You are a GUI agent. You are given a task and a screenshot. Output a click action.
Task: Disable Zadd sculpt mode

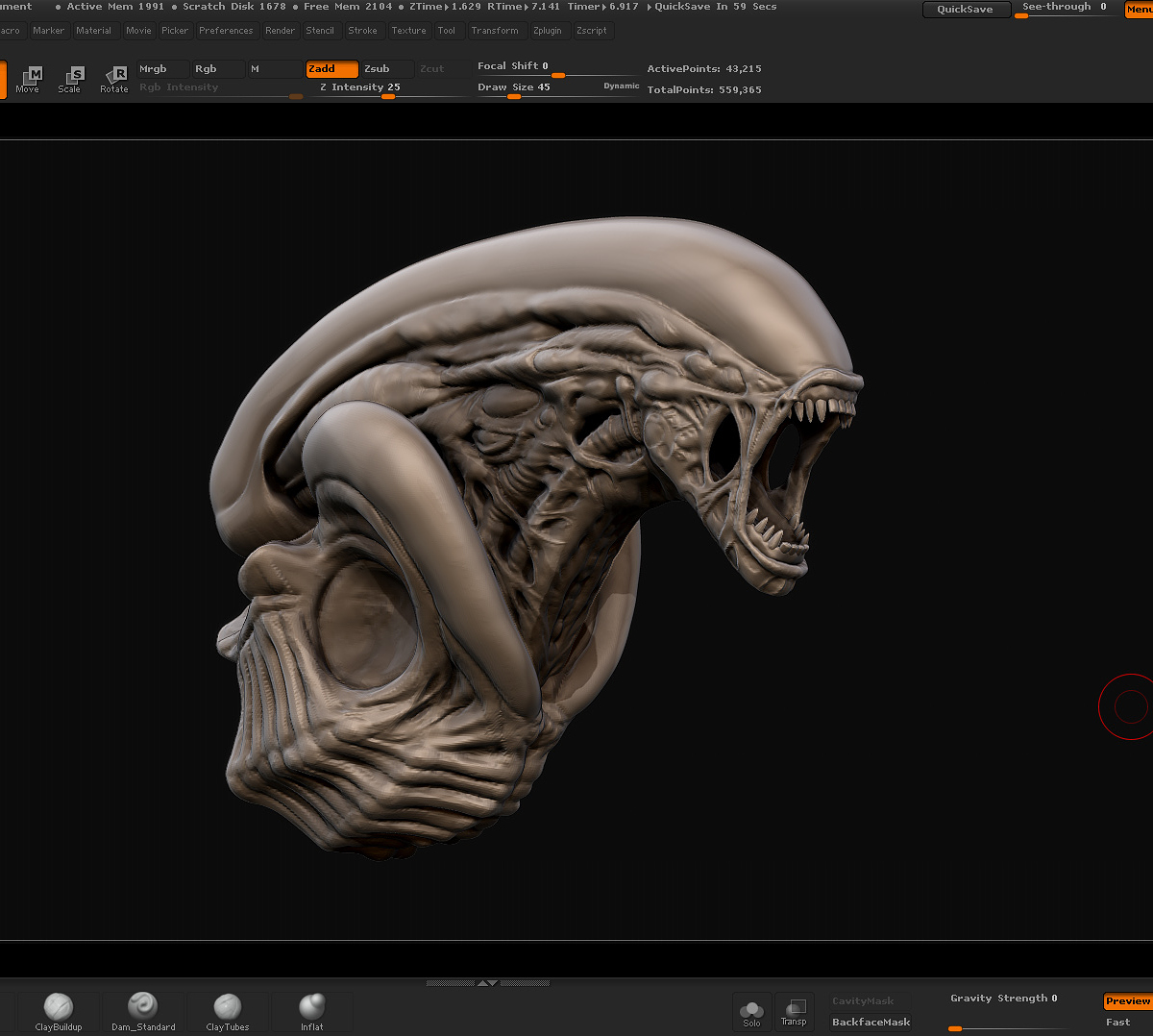[332, 69]
